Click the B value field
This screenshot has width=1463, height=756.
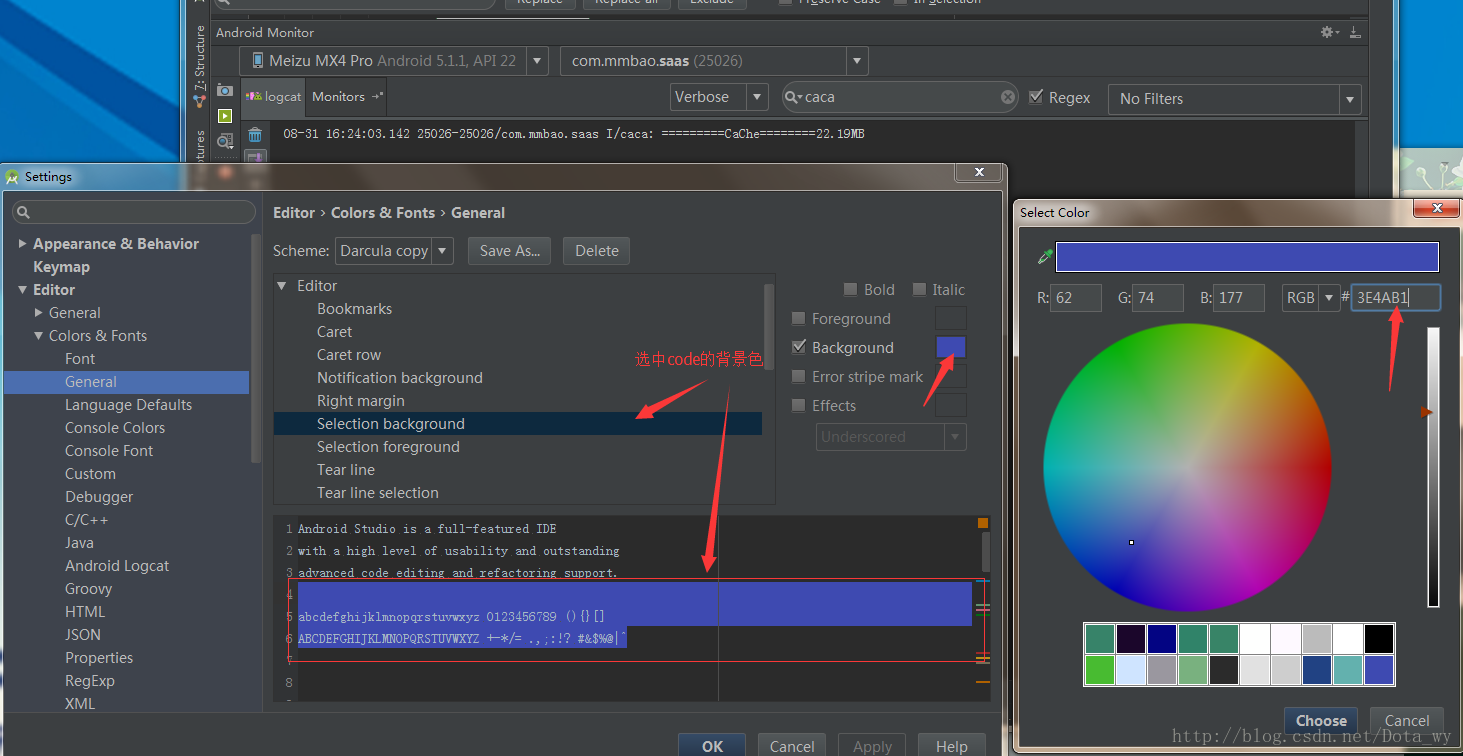(1239, 298)
